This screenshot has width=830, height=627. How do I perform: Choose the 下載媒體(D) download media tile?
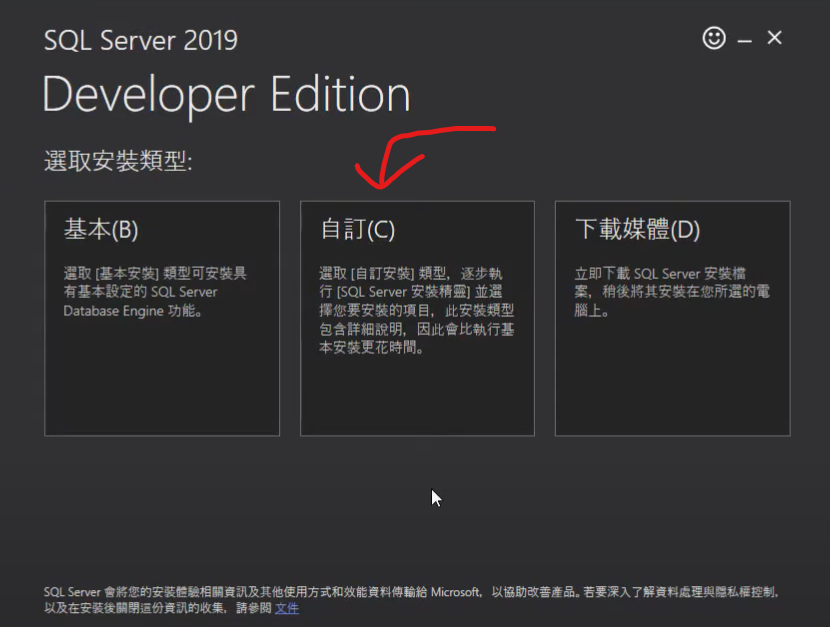[672, 319]
